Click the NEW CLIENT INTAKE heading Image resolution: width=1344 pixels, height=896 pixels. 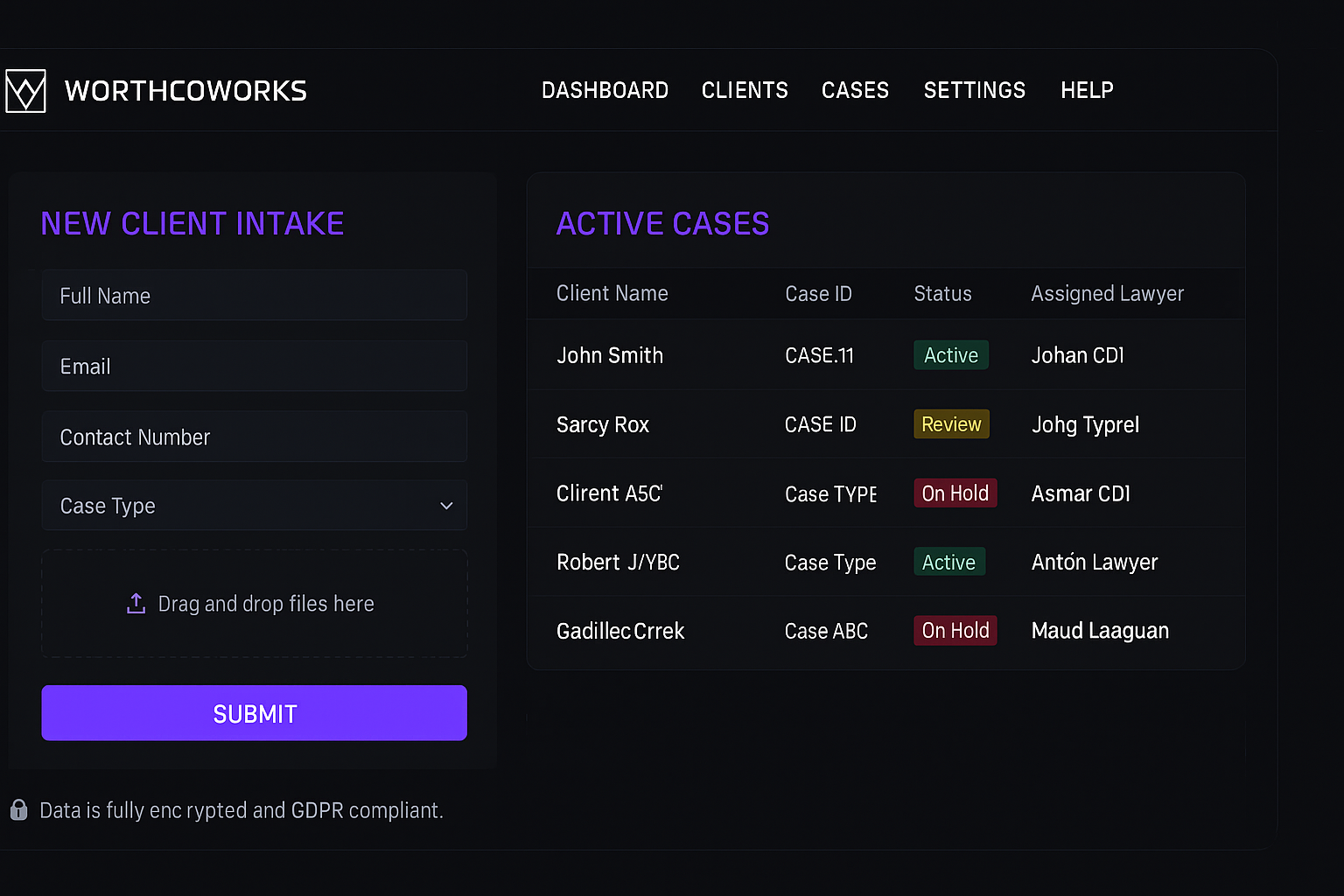point(192,224)
